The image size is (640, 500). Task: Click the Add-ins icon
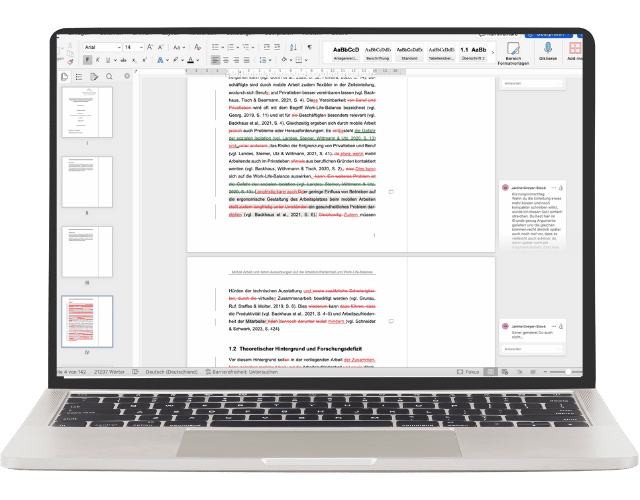tap(577, 48)
